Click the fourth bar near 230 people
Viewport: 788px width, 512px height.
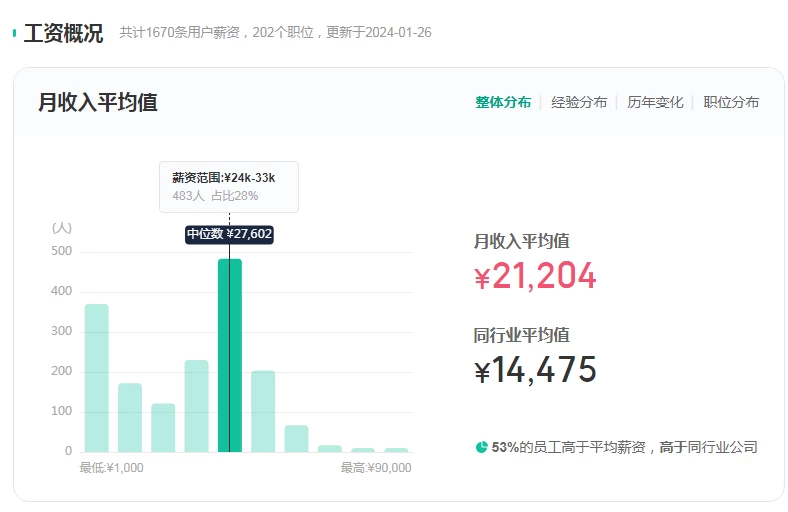click(196, 406)
